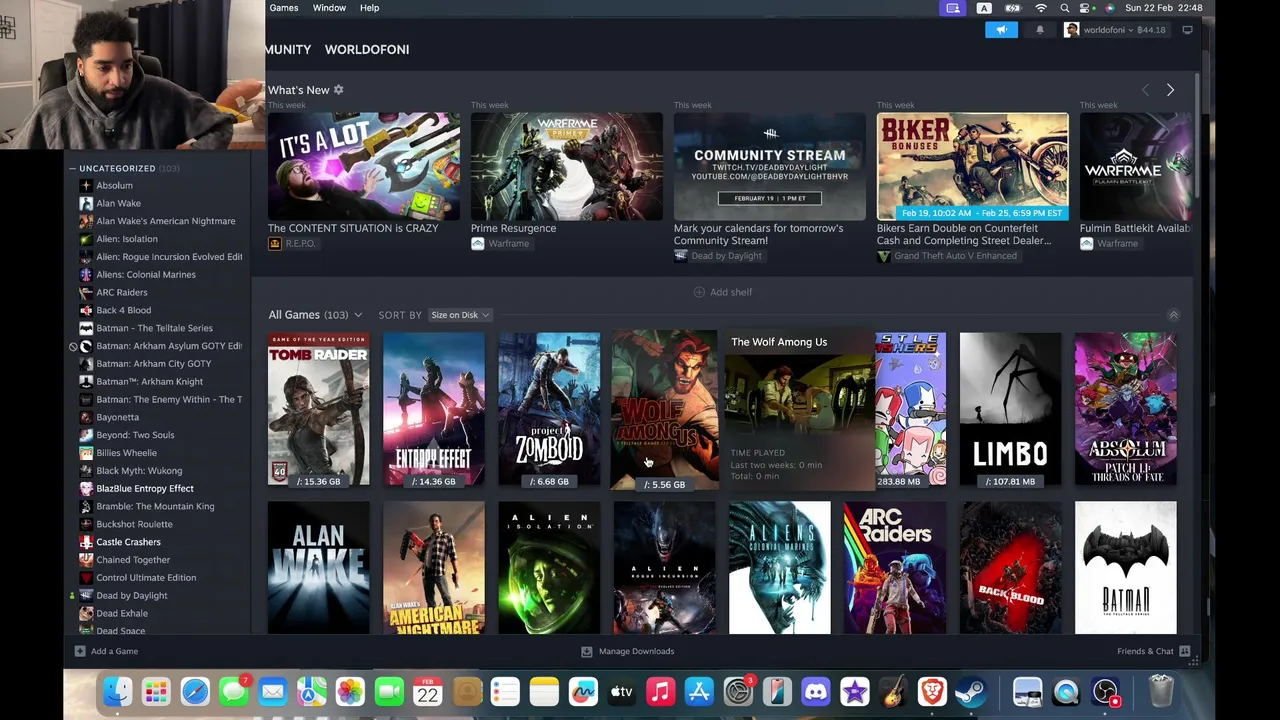Click the Add a Game plus icon

[x=80, y=651]
